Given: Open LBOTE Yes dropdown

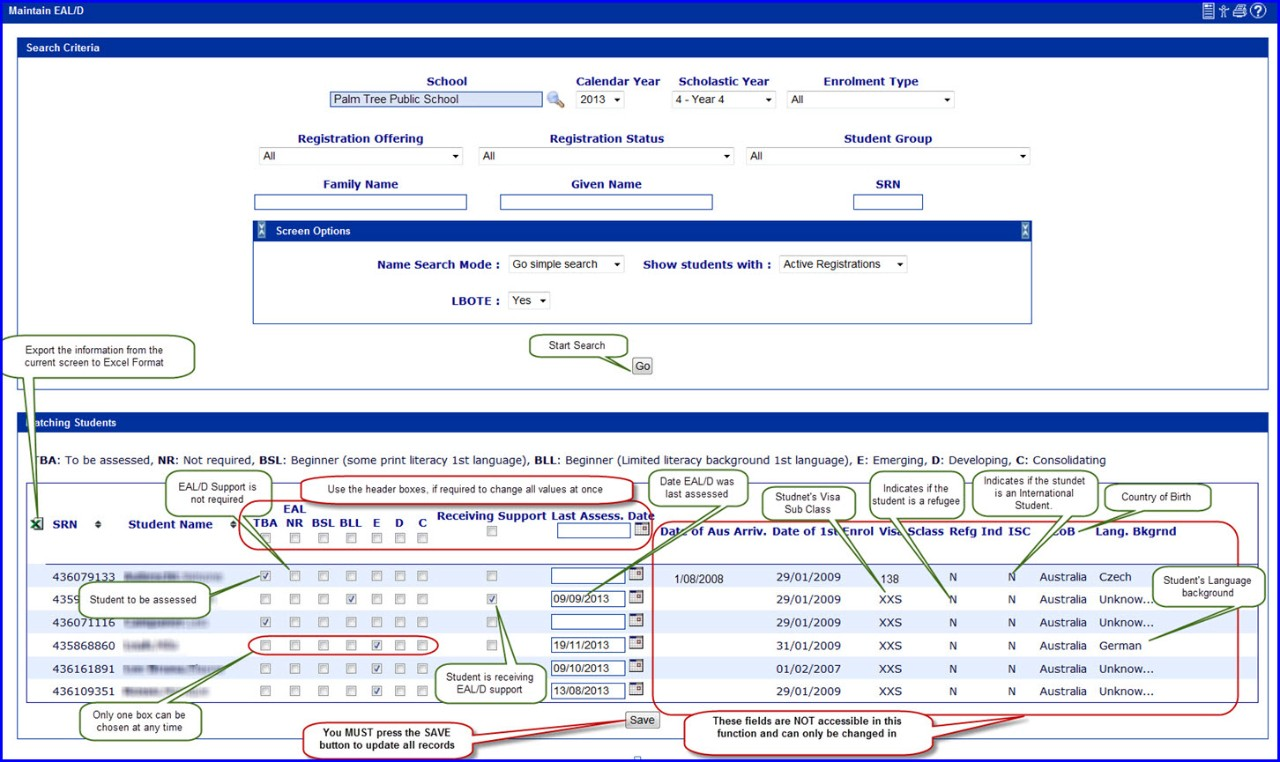Looking at the screenshot, I should [529, 300].
